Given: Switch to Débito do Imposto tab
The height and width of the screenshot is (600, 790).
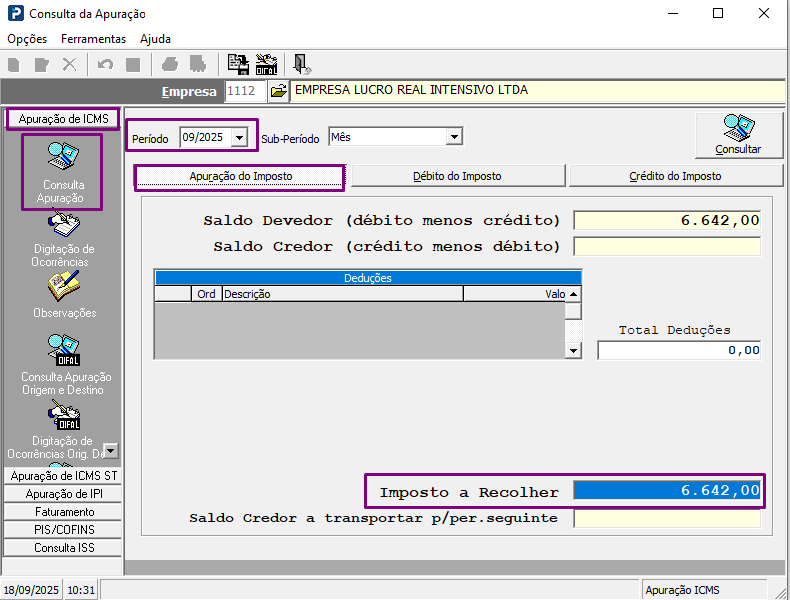Looking at the screenshot, I should [x=457, y=176].
